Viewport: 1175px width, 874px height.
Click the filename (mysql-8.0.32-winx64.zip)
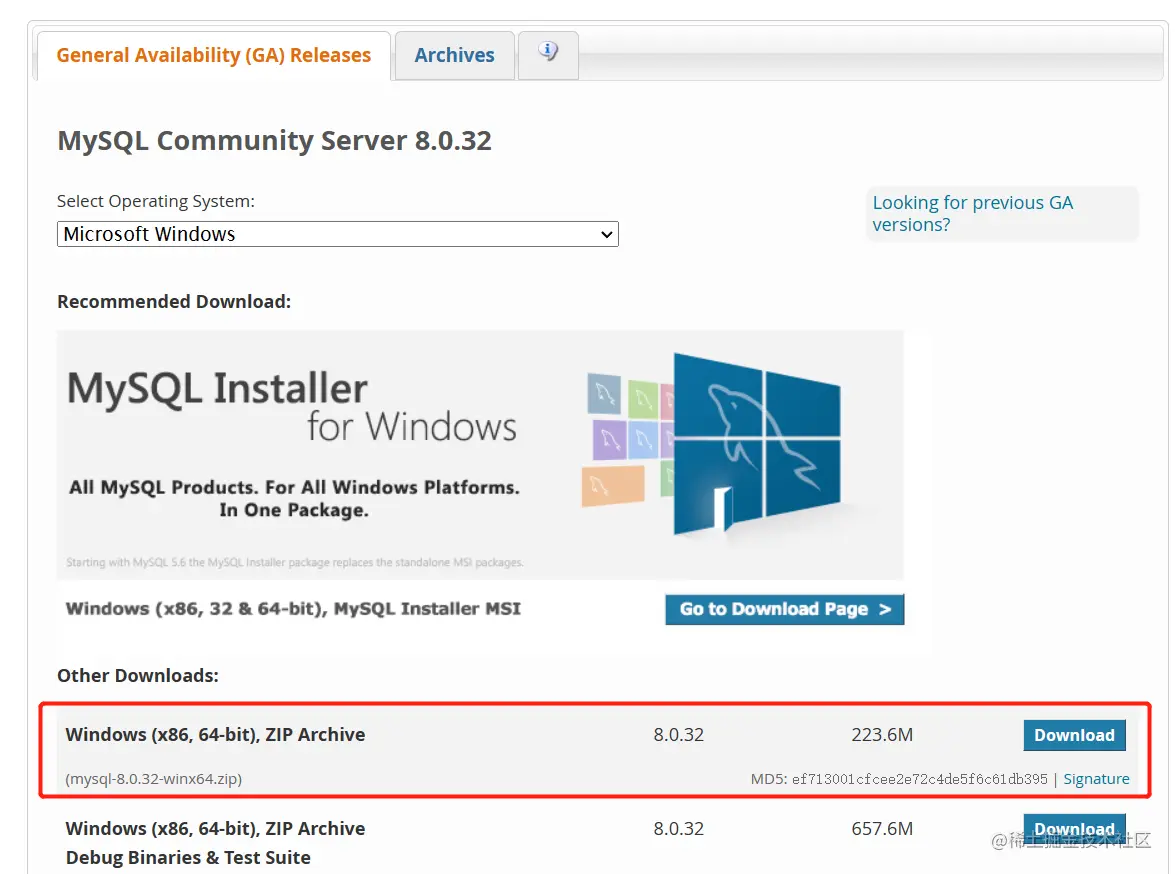[x=154, y=779]
